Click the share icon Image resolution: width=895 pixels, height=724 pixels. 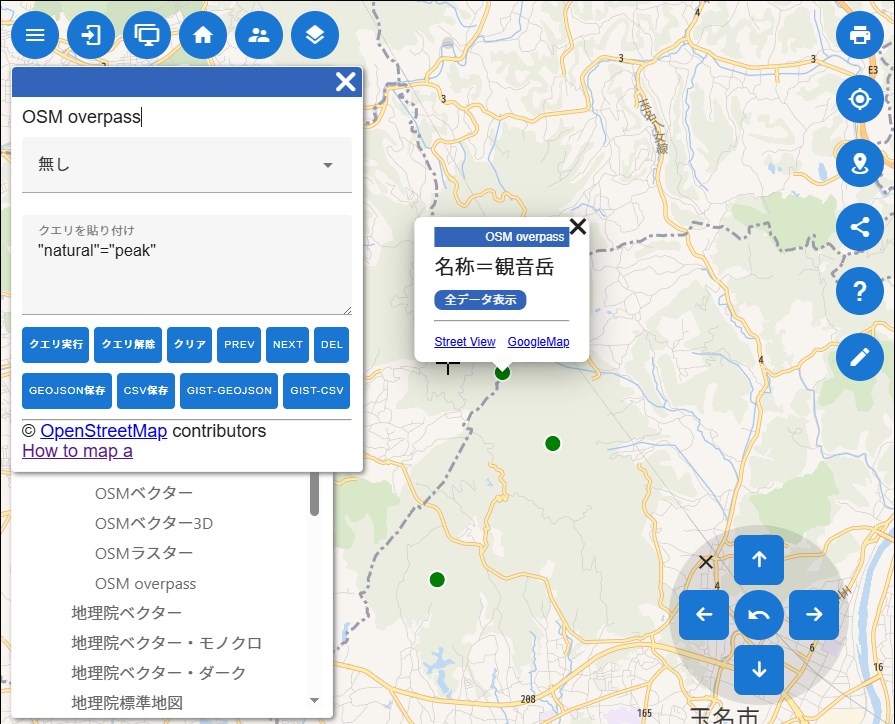point(860,226)
